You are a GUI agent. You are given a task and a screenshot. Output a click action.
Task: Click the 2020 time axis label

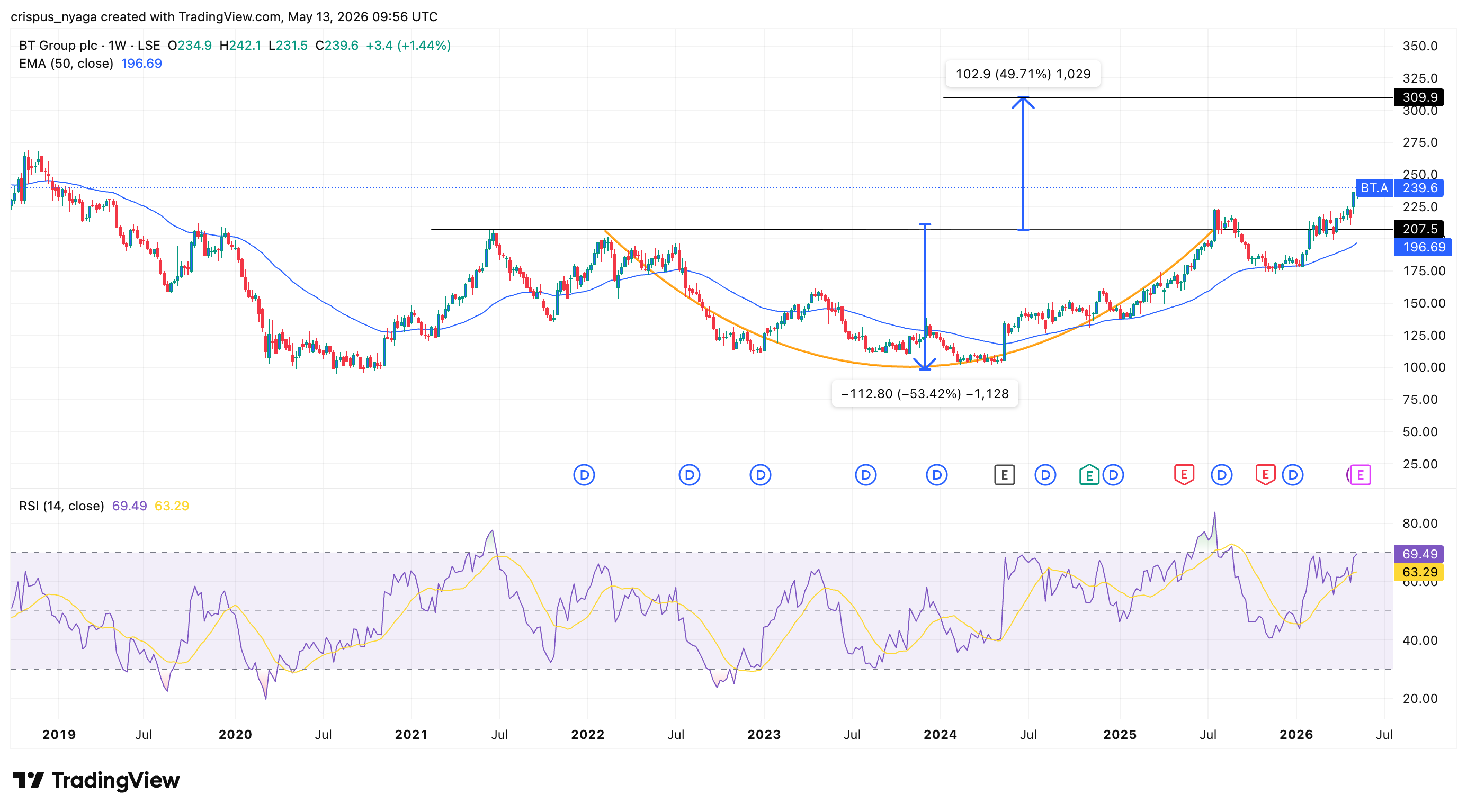point(235,735)
